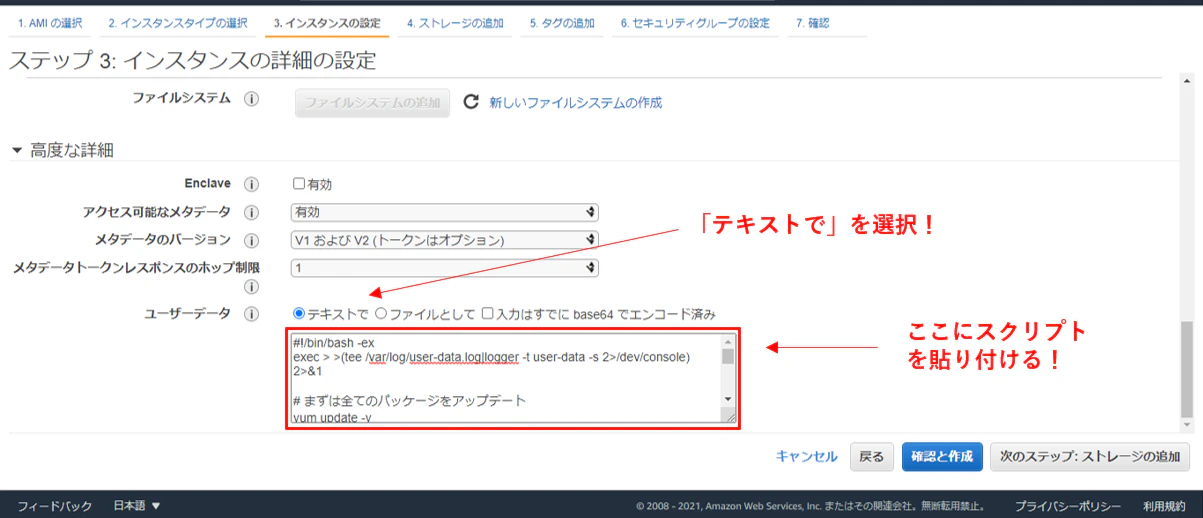Open the アクセス可能なメタデータ dropdown

[444, 212]
